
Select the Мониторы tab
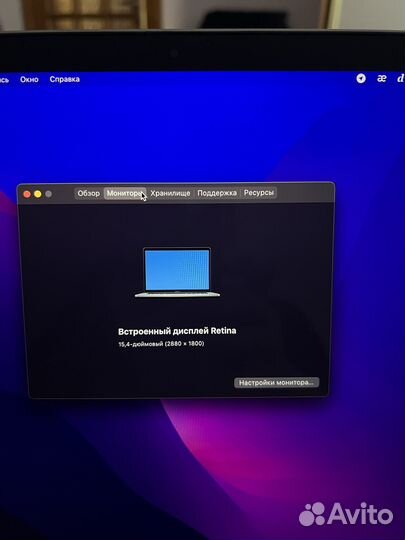coord(125,193)
